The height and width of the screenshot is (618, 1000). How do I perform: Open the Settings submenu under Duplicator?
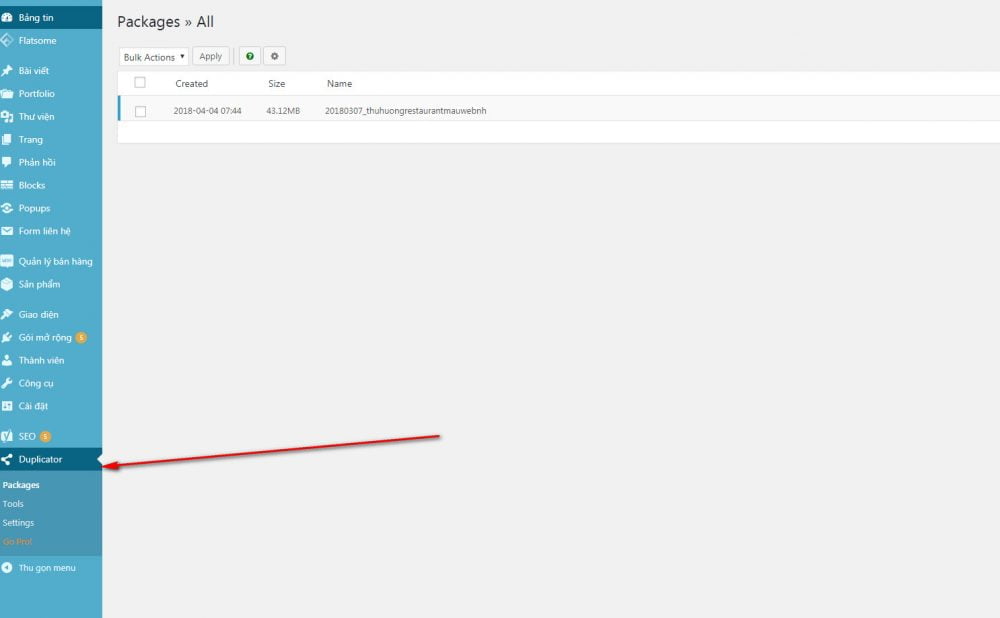coord(18,523)
